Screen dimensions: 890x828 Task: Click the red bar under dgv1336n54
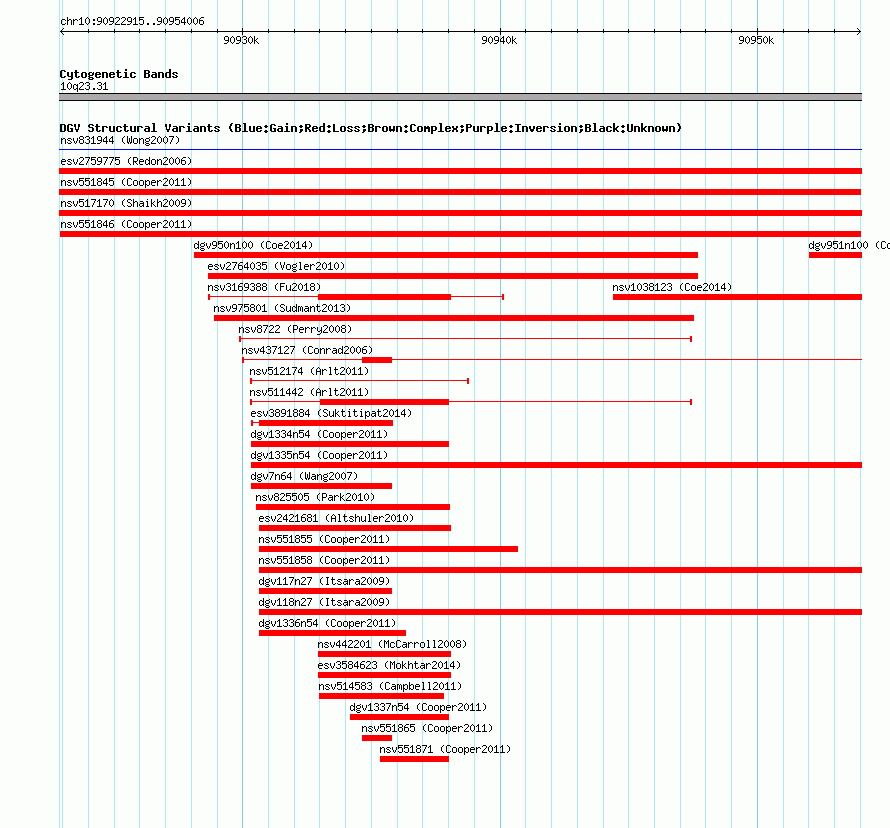(x=332, y=633)
